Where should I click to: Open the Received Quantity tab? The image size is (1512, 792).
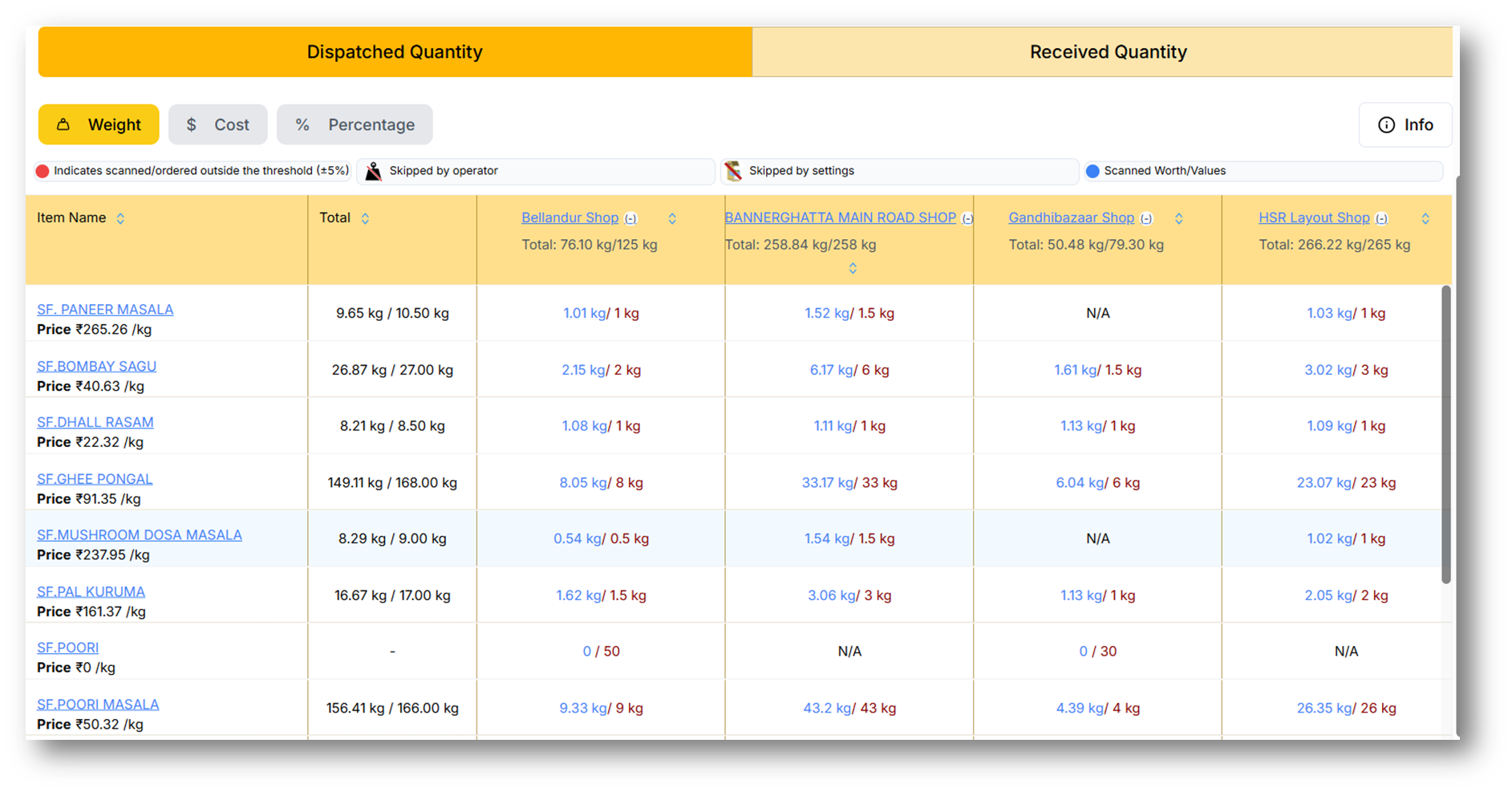[1108, 52]
